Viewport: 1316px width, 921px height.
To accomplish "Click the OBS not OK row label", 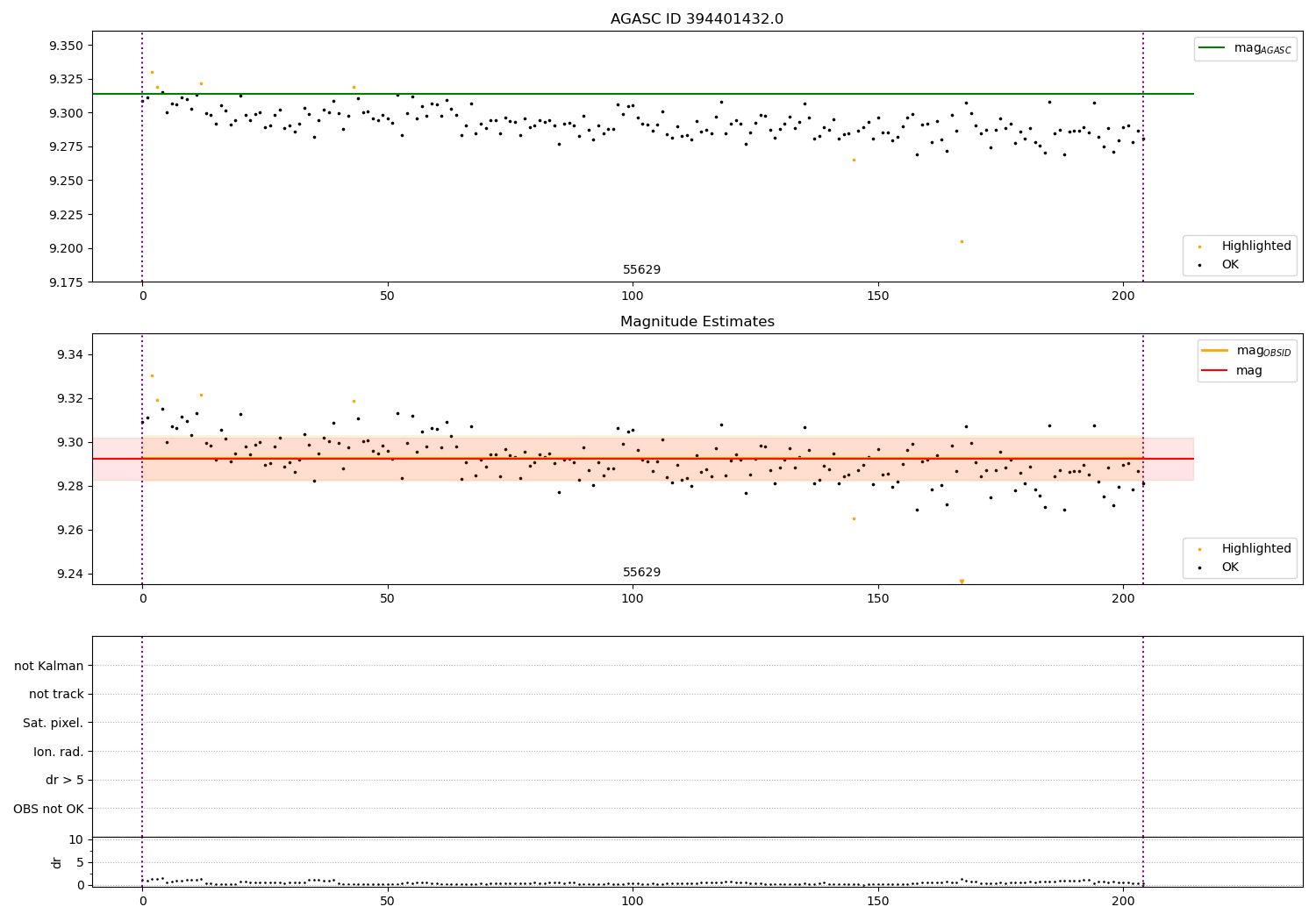I will (x=48, y=809).
